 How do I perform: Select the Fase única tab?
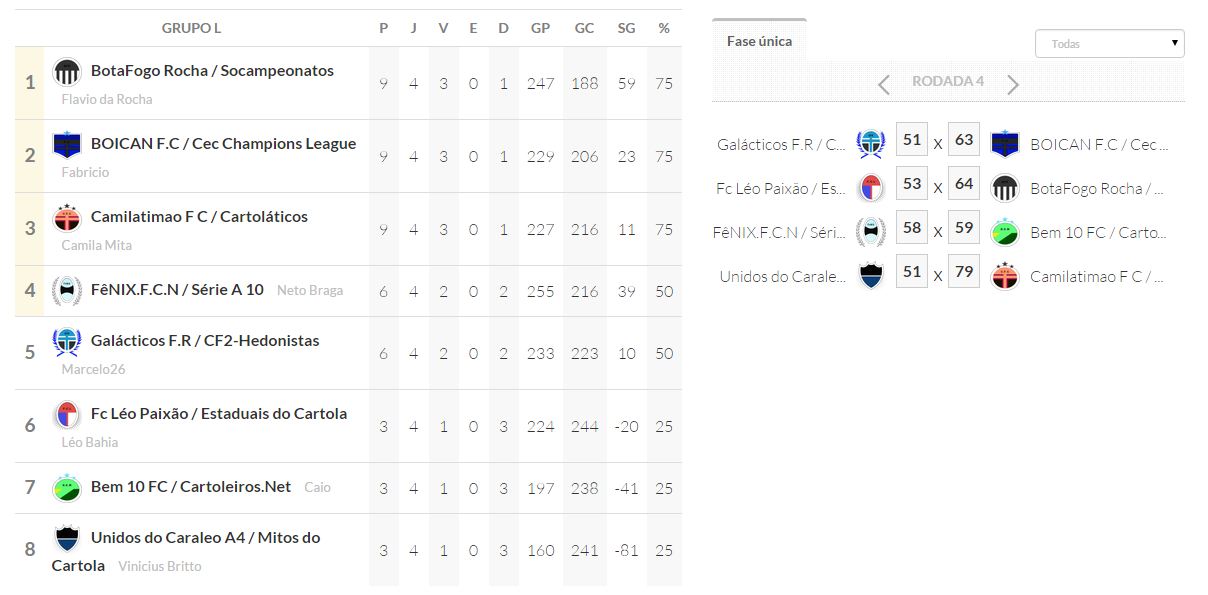(759, 41)
